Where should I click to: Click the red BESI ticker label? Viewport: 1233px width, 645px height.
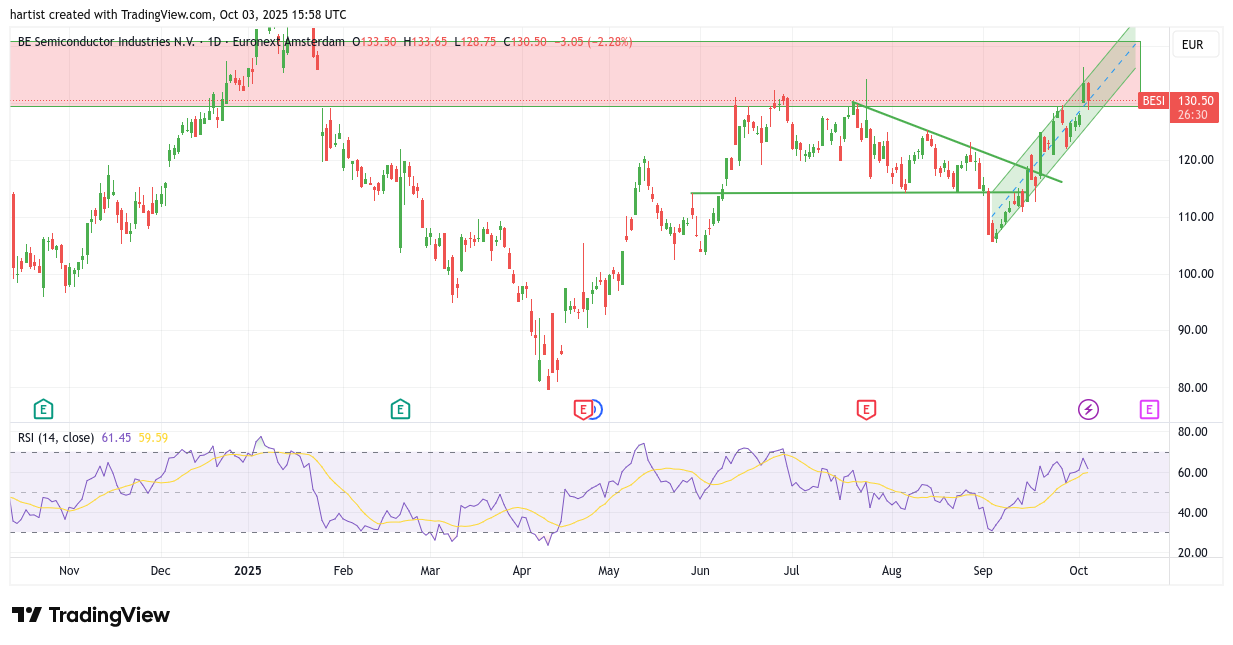click(x=1153, y=101)
